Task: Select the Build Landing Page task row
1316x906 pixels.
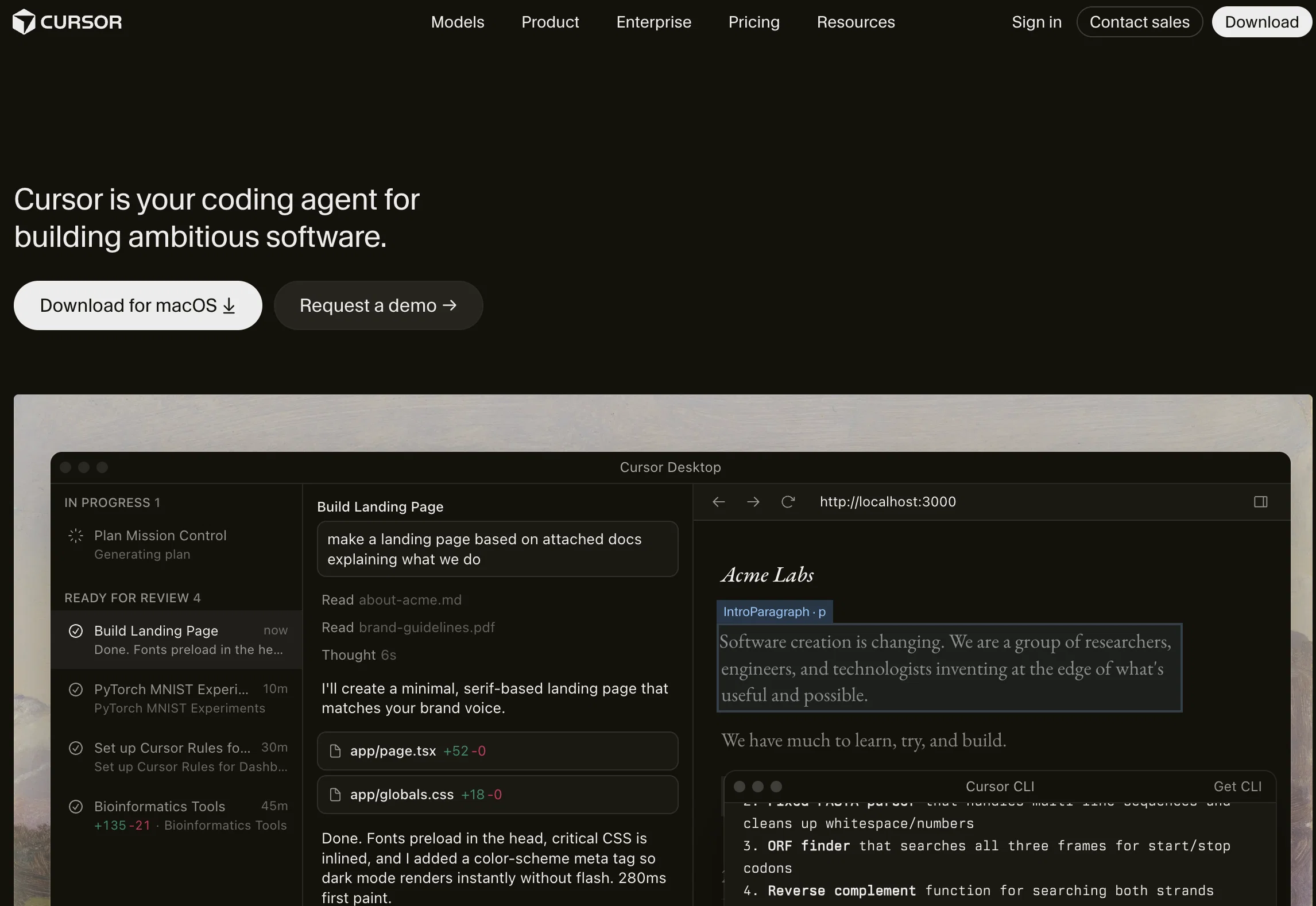Action: (177, 640)
